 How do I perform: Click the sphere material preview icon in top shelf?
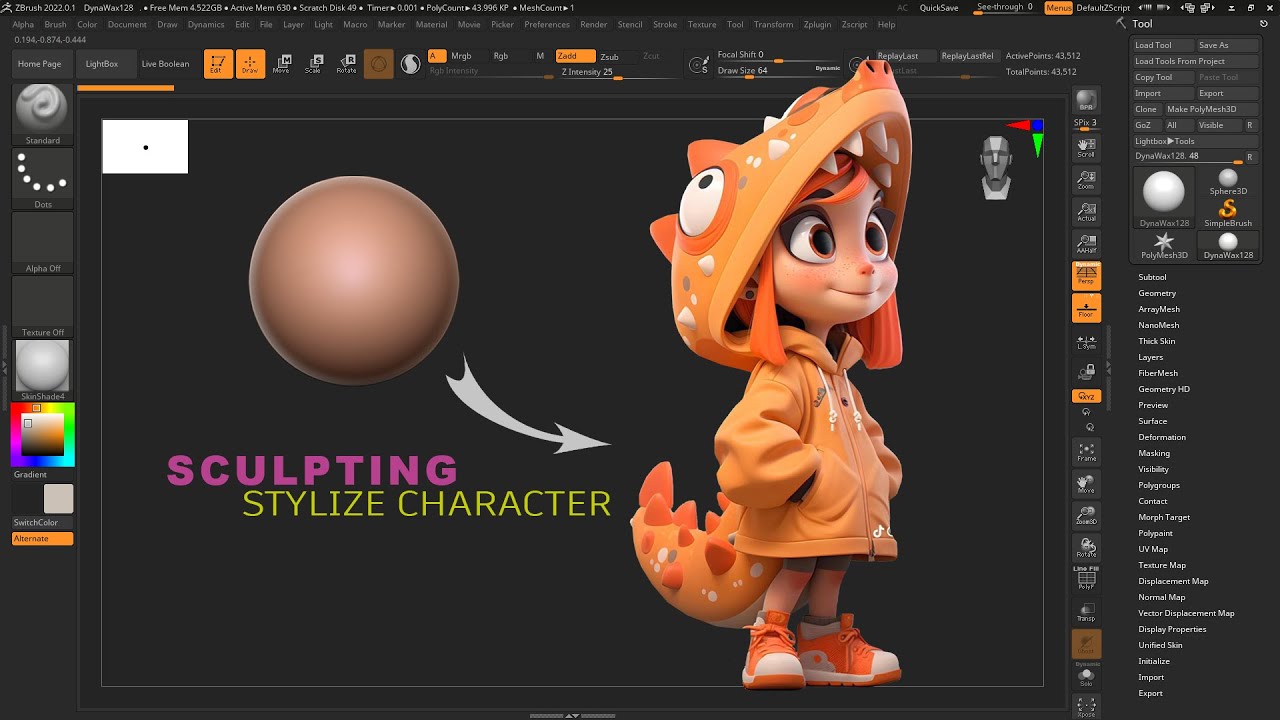(x=378, y=64)
